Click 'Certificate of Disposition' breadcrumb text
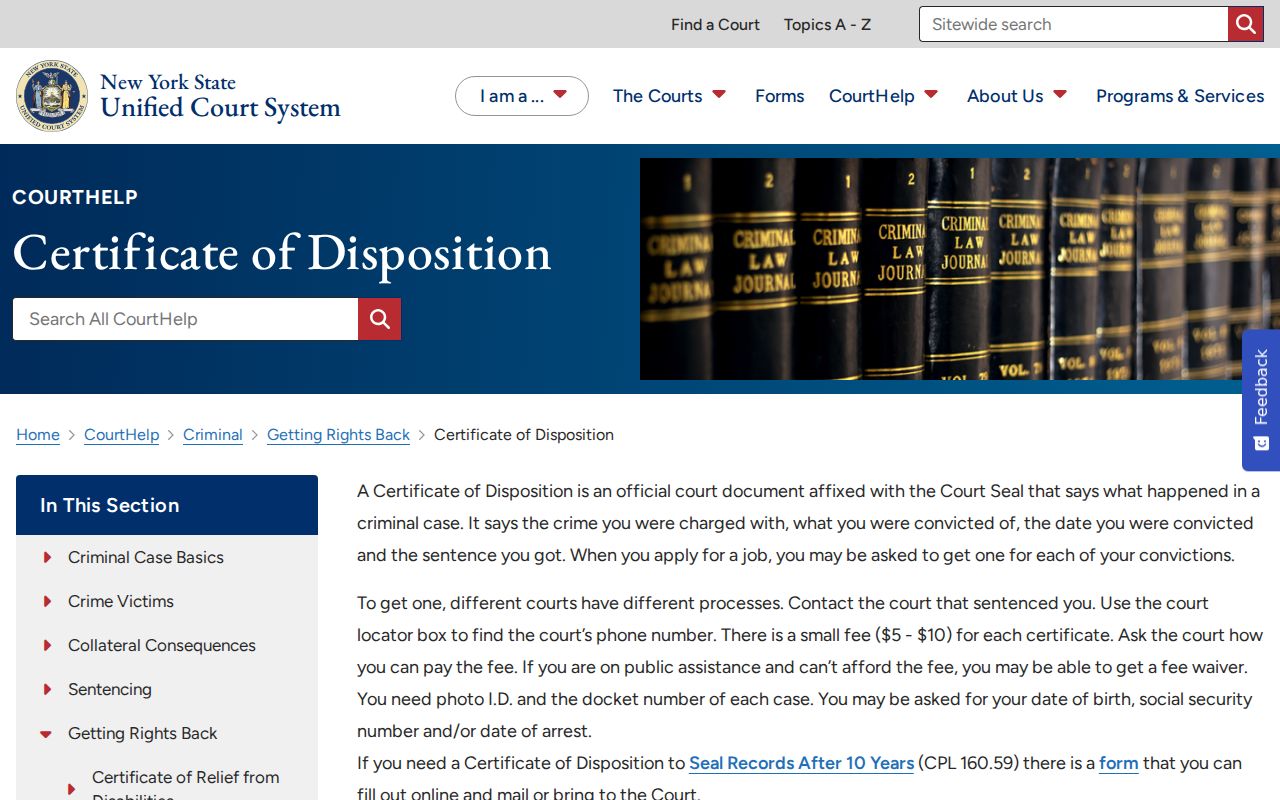 click(x=524, y=435)
